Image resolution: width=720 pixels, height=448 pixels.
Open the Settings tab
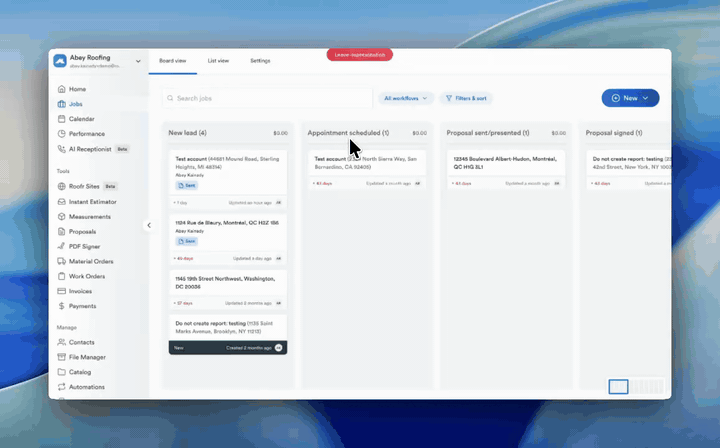coord(260,61)
